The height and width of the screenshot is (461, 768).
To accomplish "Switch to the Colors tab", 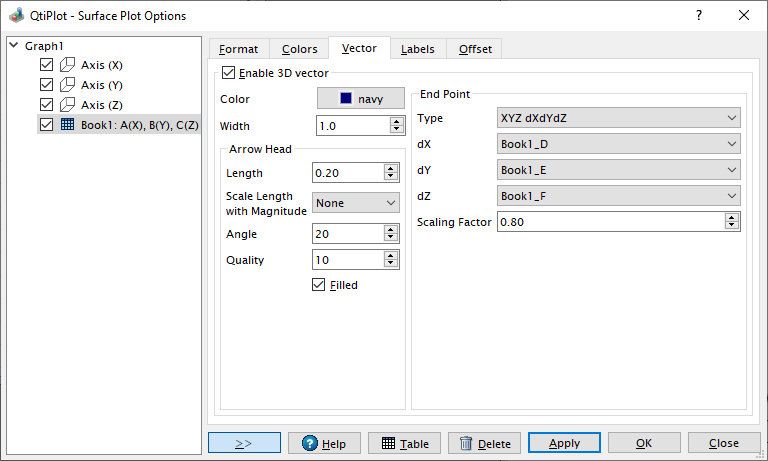I will click(299, 49).
